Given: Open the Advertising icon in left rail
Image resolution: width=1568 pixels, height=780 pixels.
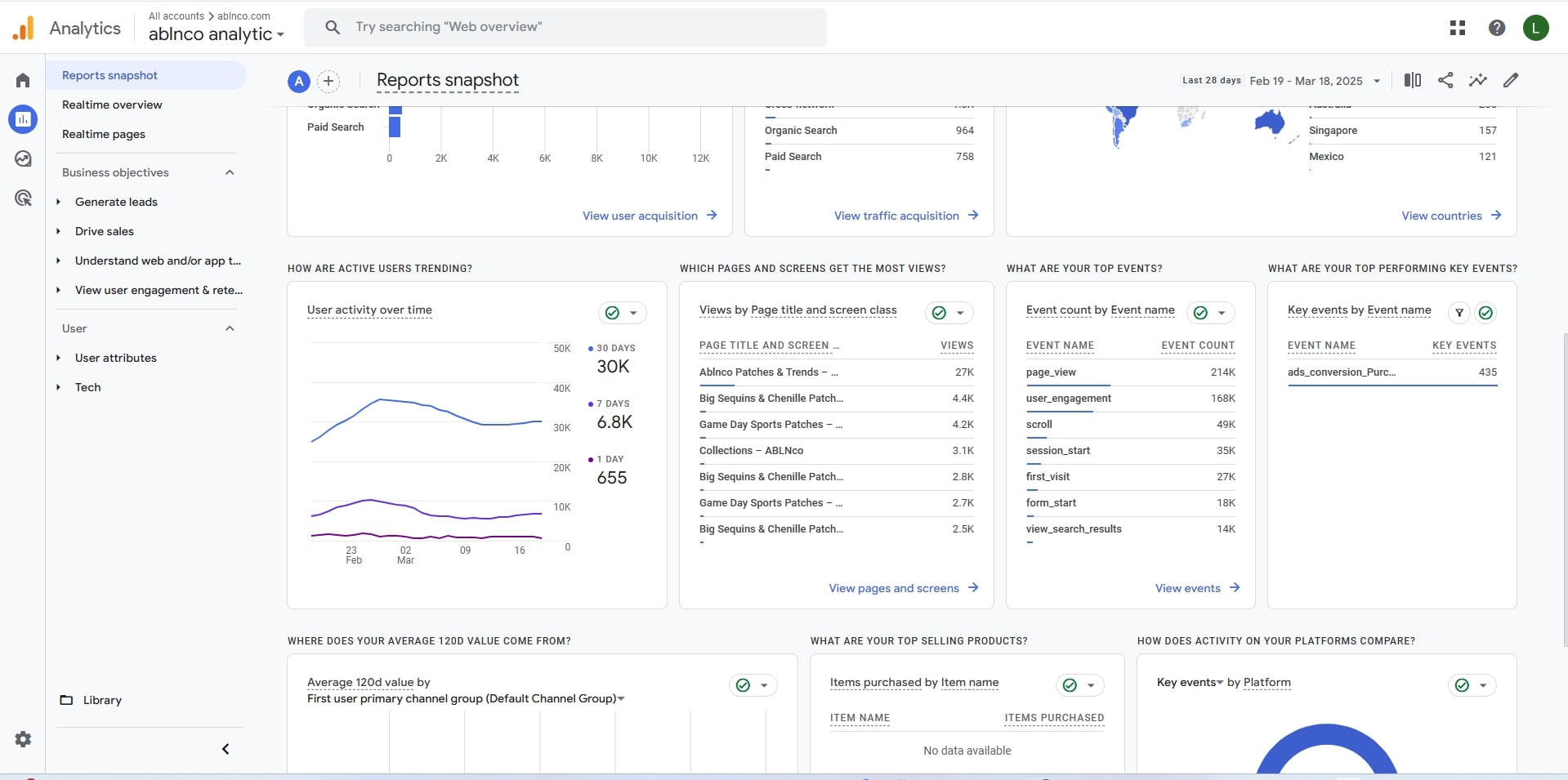Looking at the screenshot, I should tap(23, 198).
